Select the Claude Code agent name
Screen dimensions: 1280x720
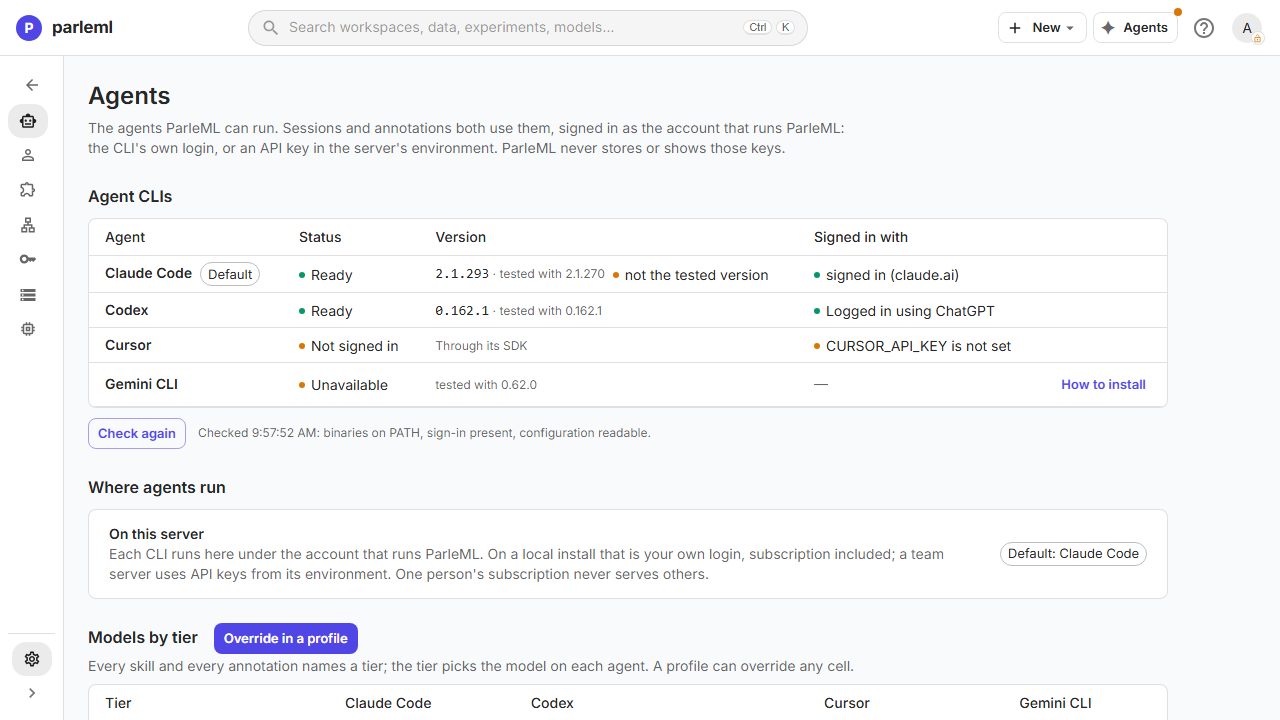click(x=148, y=274)
